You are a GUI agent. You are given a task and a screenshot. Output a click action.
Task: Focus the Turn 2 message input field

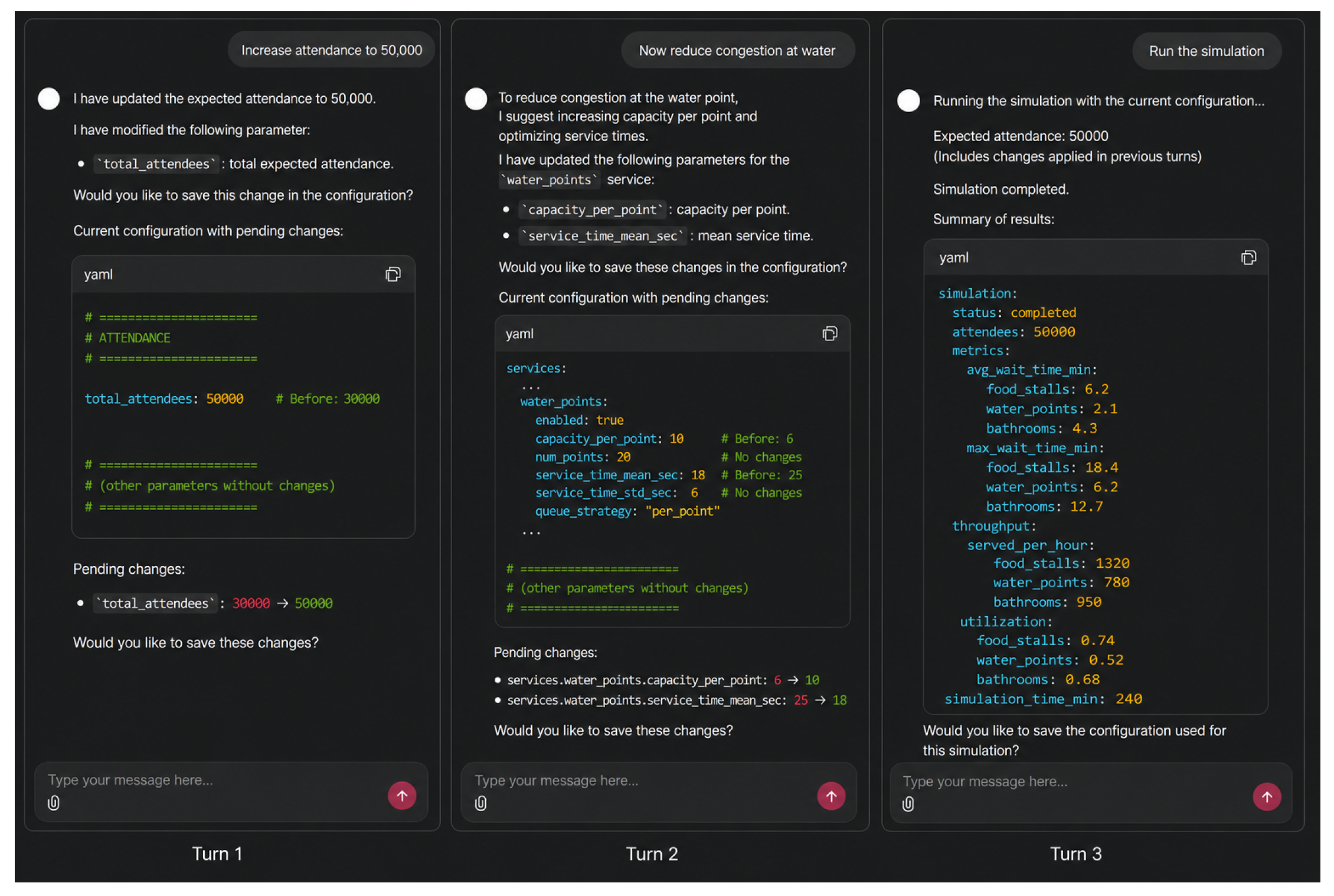coord(640,781)
